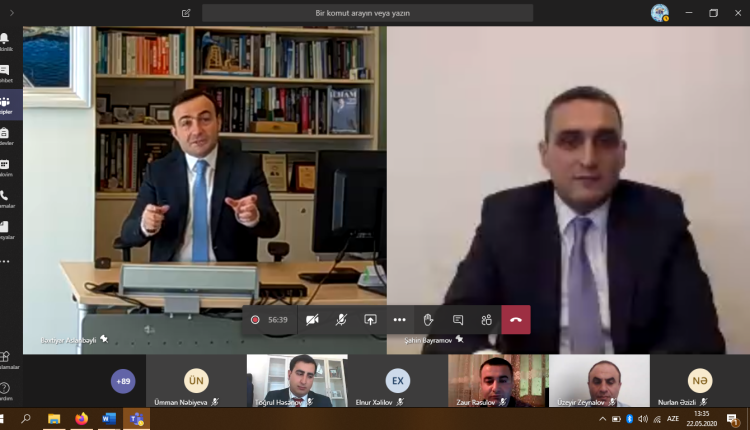Unmute the microphone in meeting toolbar
Image resolution: width=750 pixels, height=430 pixels.
click(341, 320)
